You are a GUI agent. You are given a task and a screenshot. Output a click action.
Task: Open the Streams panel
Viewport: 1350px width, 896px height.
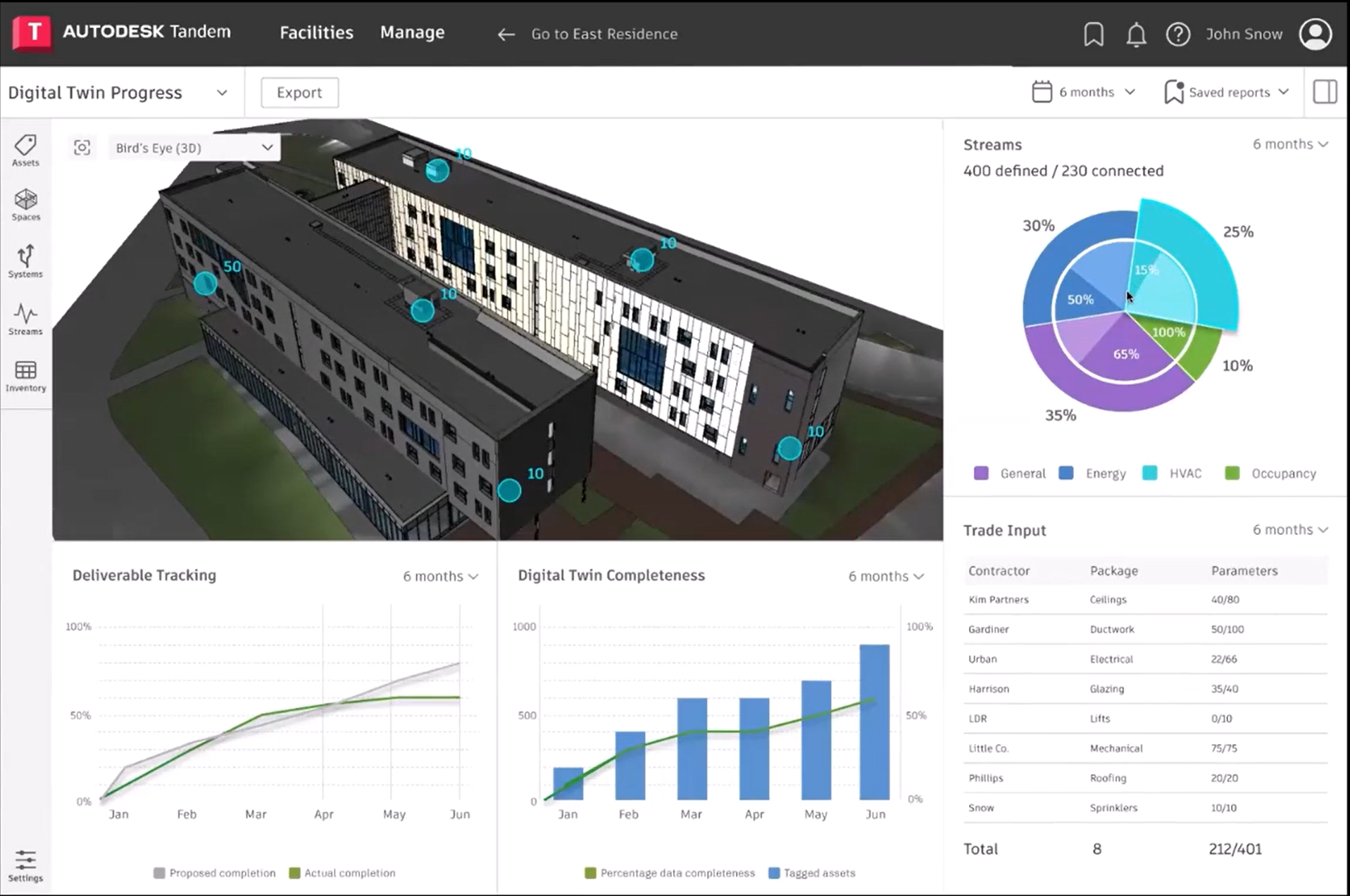25,319
